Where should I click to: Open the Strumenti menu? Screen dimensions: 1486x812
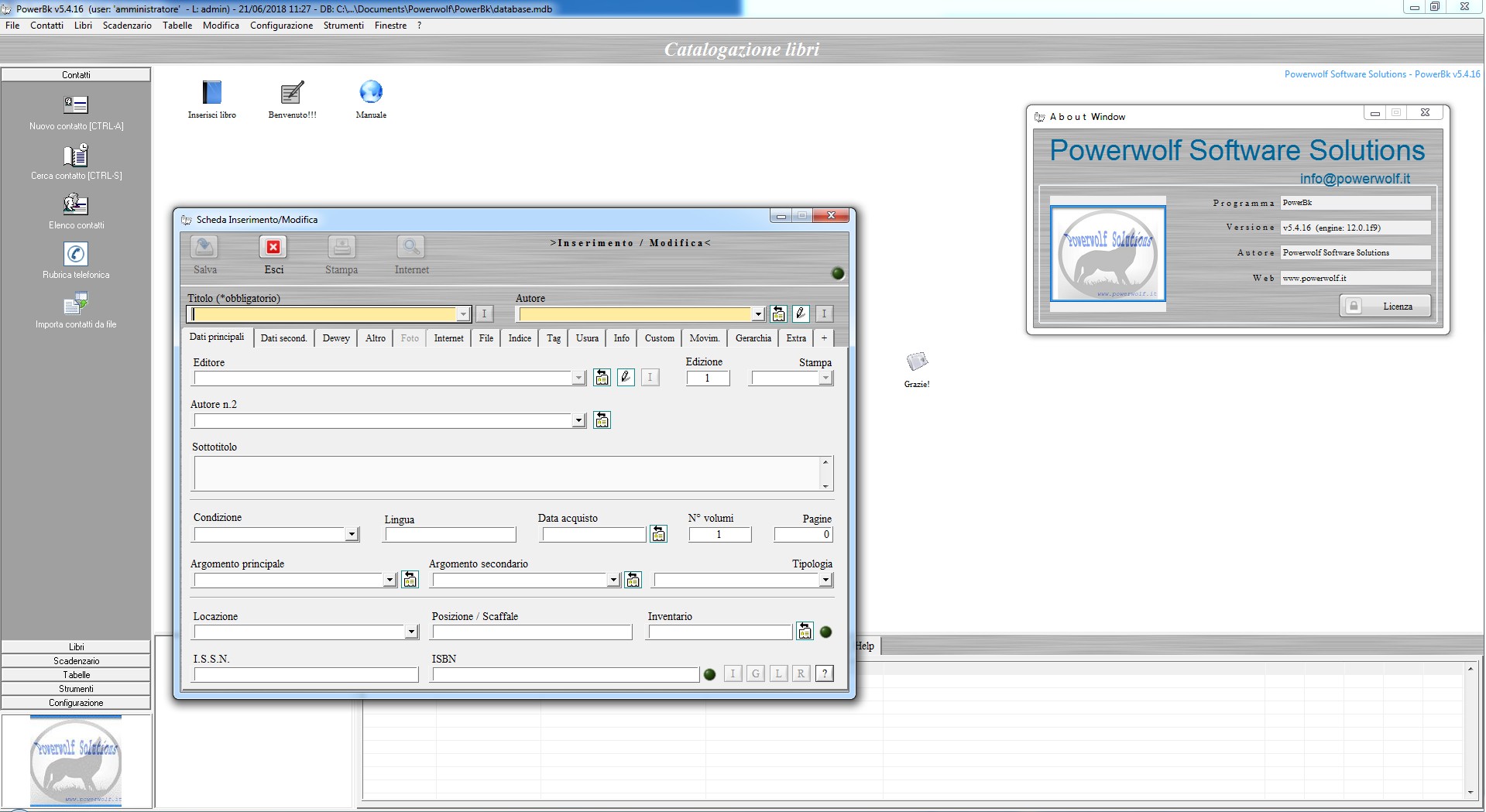343,26
